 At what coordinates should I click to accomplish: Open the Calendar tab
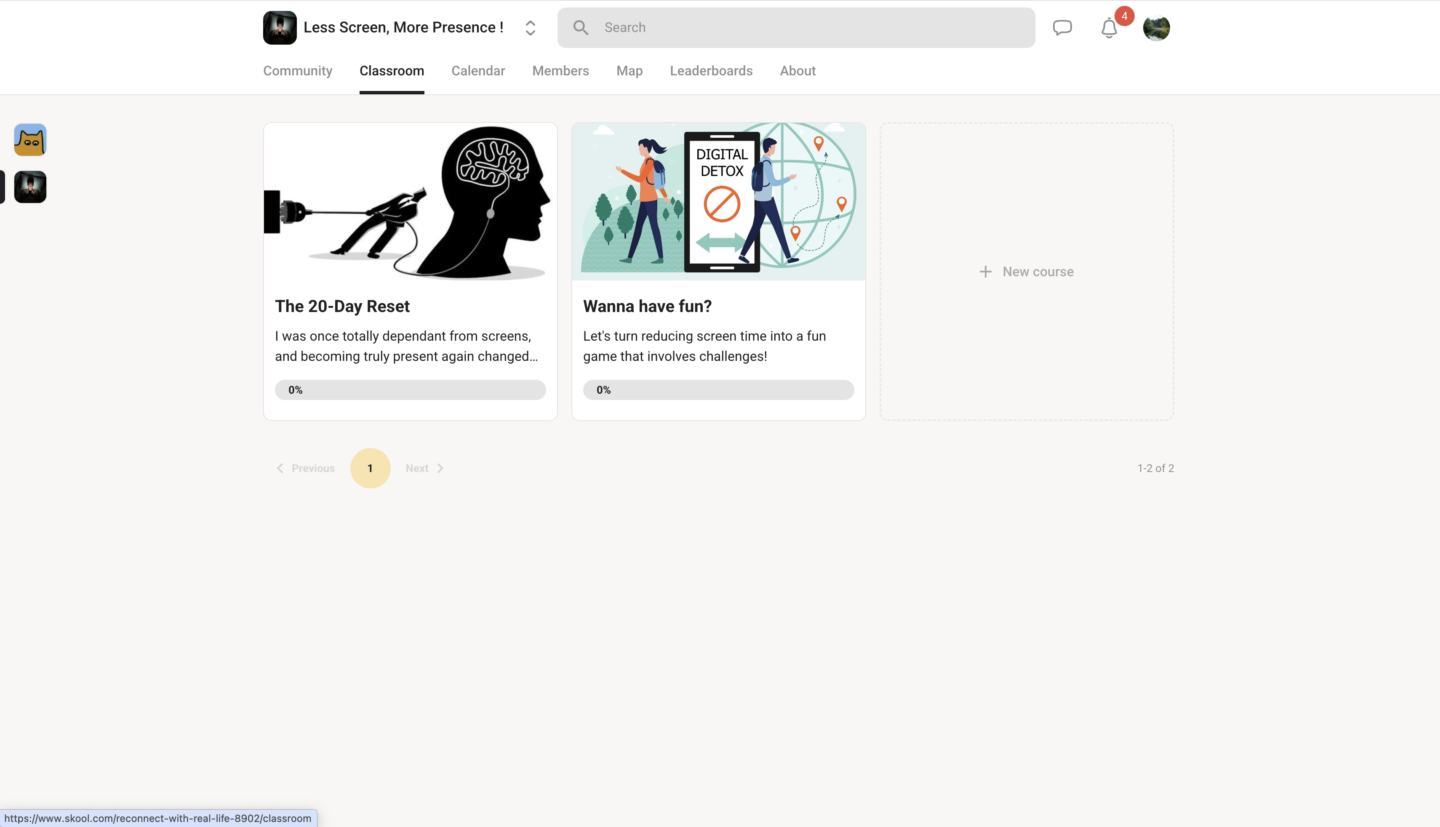(478, 71)
